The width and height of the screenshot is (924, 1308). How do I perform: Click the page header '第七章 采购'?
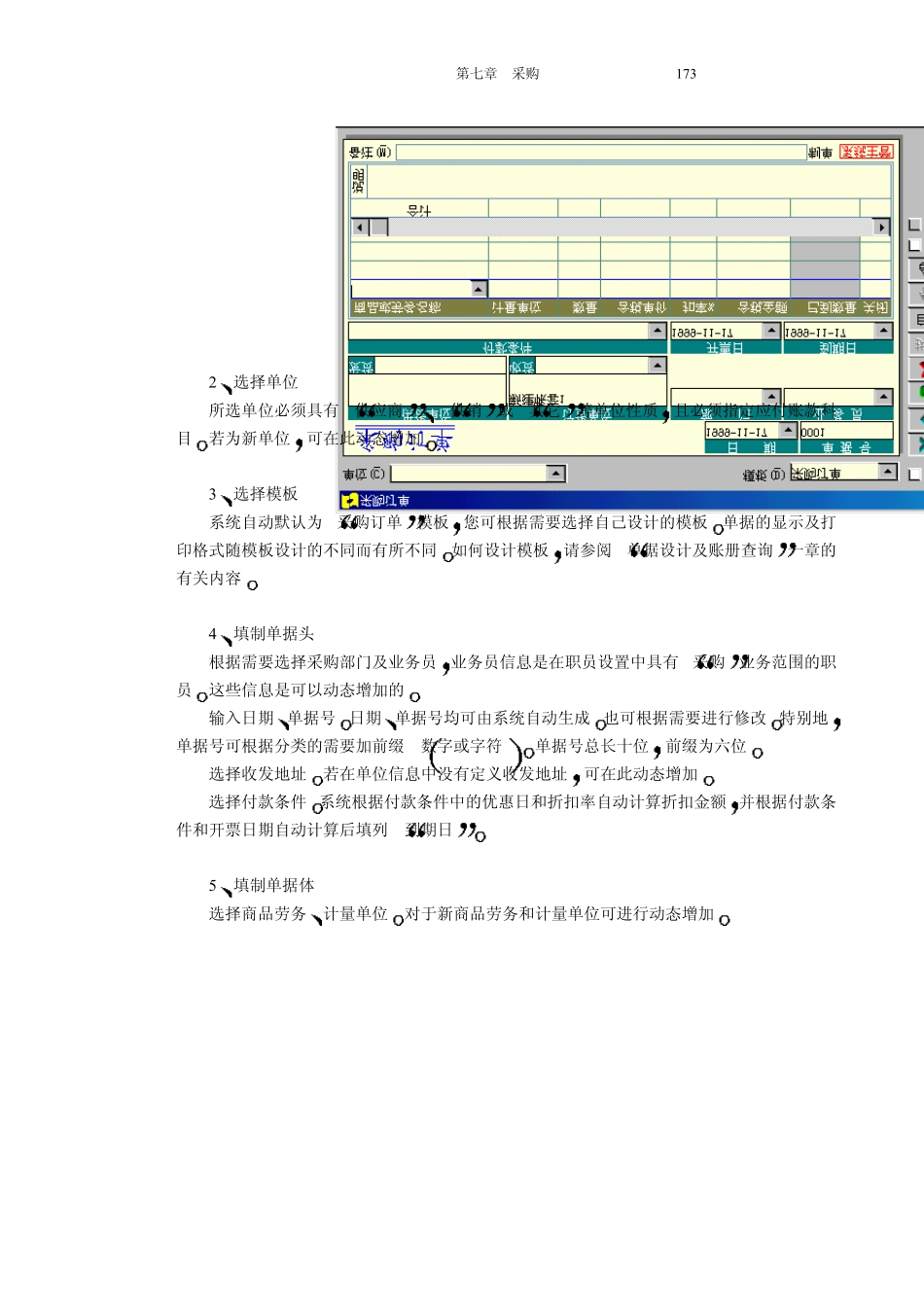click(x=498, y=74)
